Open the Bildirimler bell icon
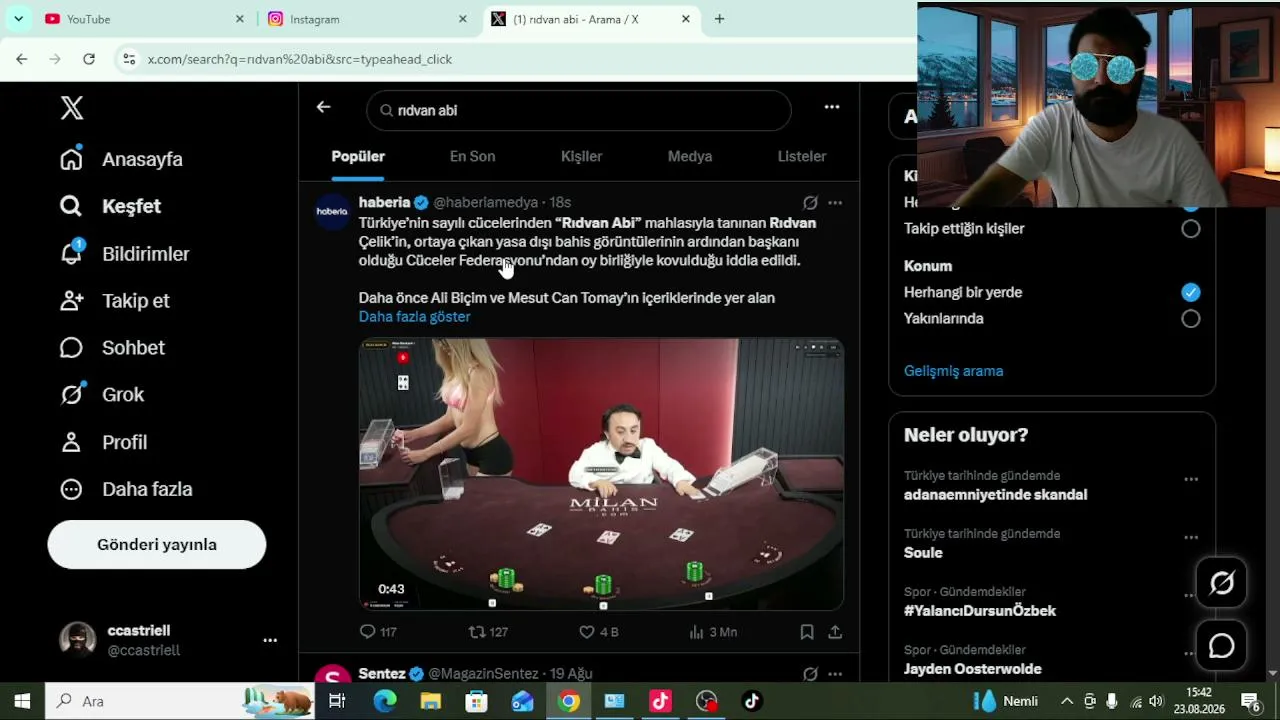The height and width of the screenshot is (720, 1280). pyautogui.click(x=71, y=253)
